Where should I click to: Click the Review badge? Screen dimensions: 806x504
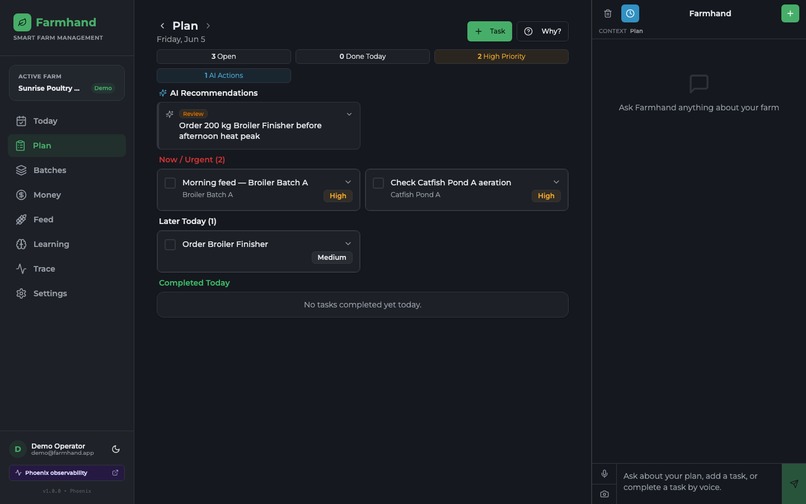(193, 114)
